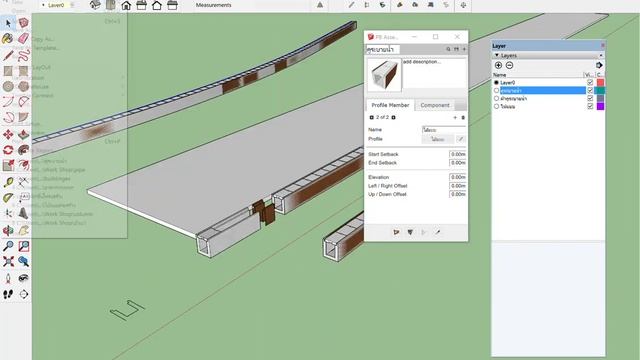Screen dimensions: 640x360
Task: Choose the Position Camera tool
Action: pyautogui.click(x=8, y=278)
